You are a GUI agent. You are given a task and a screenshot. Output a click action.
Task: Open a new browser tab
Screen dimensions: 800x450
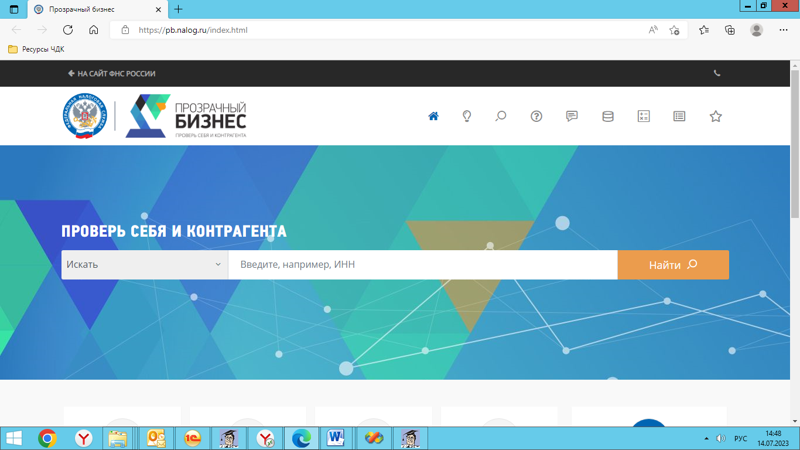tap(178, 9)
